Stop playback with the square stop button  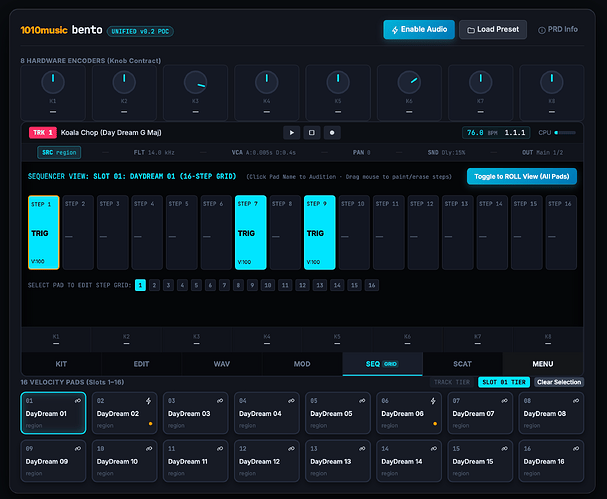click(312, 133)
